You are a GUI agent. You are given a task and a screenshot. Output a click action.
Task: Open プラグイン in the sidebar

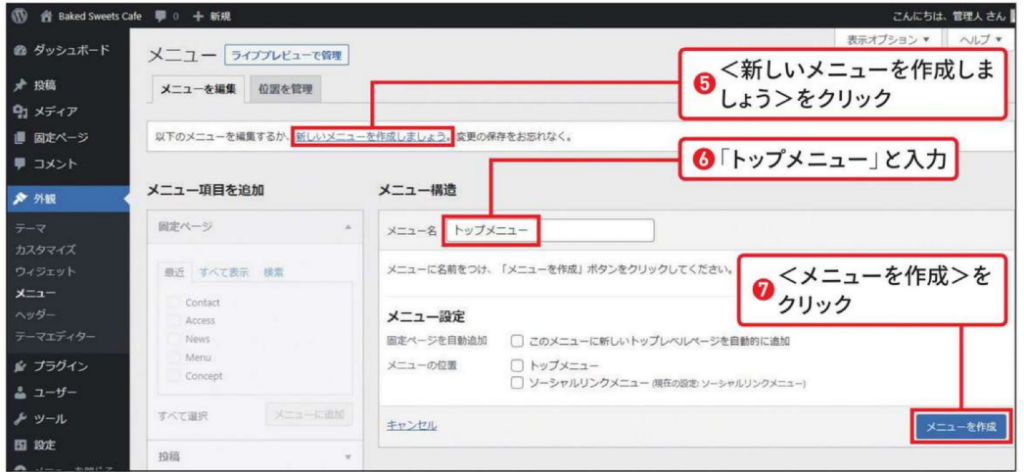coord(61,366)
